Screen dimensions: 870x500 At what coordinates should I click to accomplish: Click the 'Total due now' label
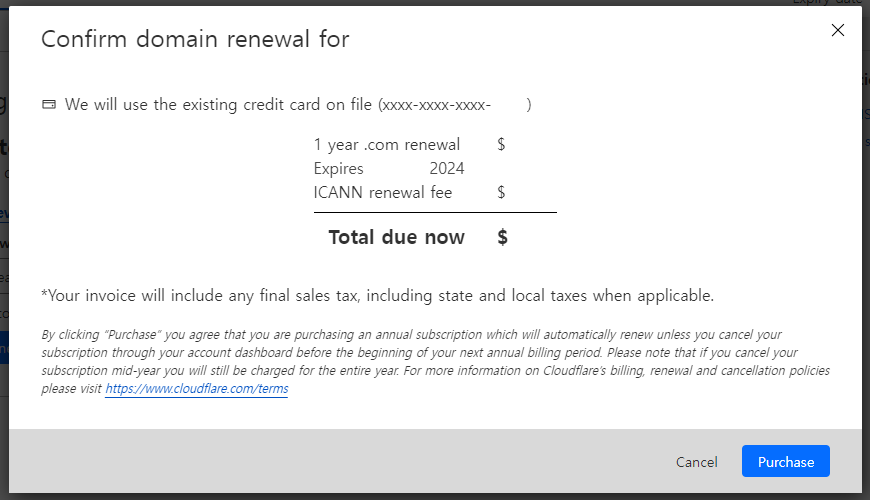tap(396, 237)
